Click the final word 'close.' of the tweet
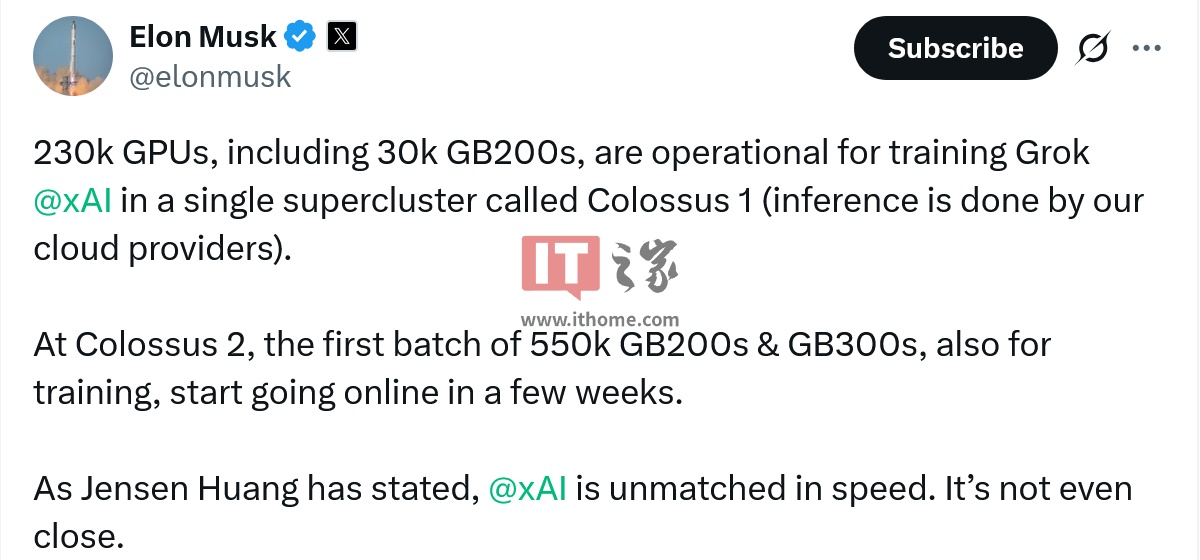The height and width of the screenshot is (560, 1200). (x=78, y=537)
